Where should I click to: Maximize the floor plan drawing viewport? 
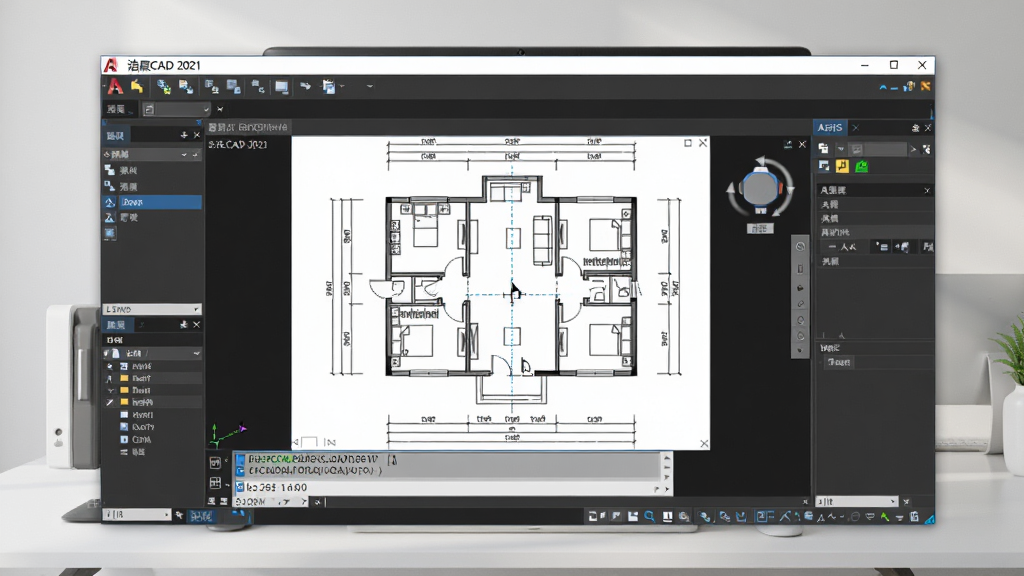click(688, 143)
